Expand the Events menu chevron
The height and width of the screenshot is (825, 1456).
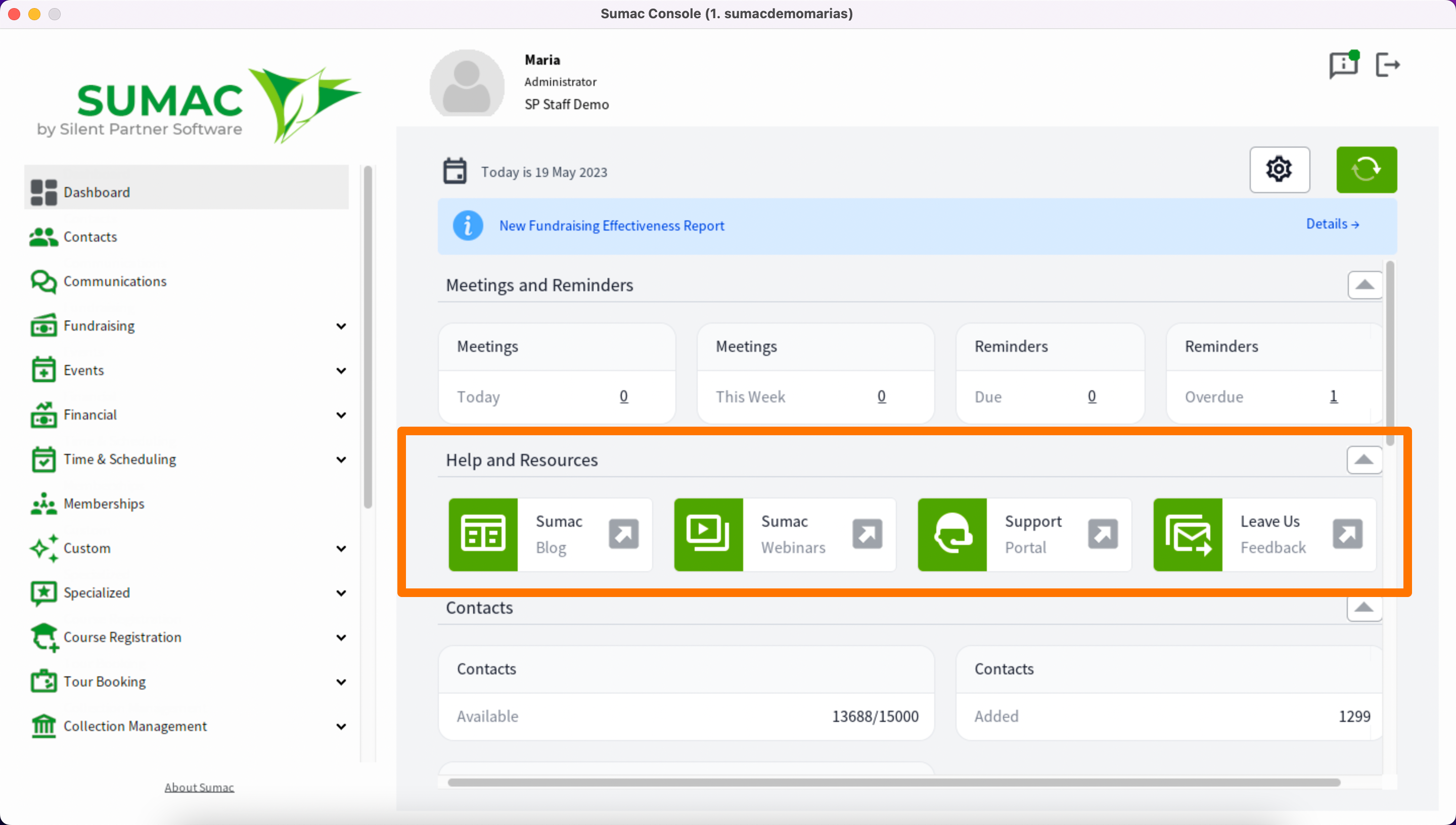341,371
